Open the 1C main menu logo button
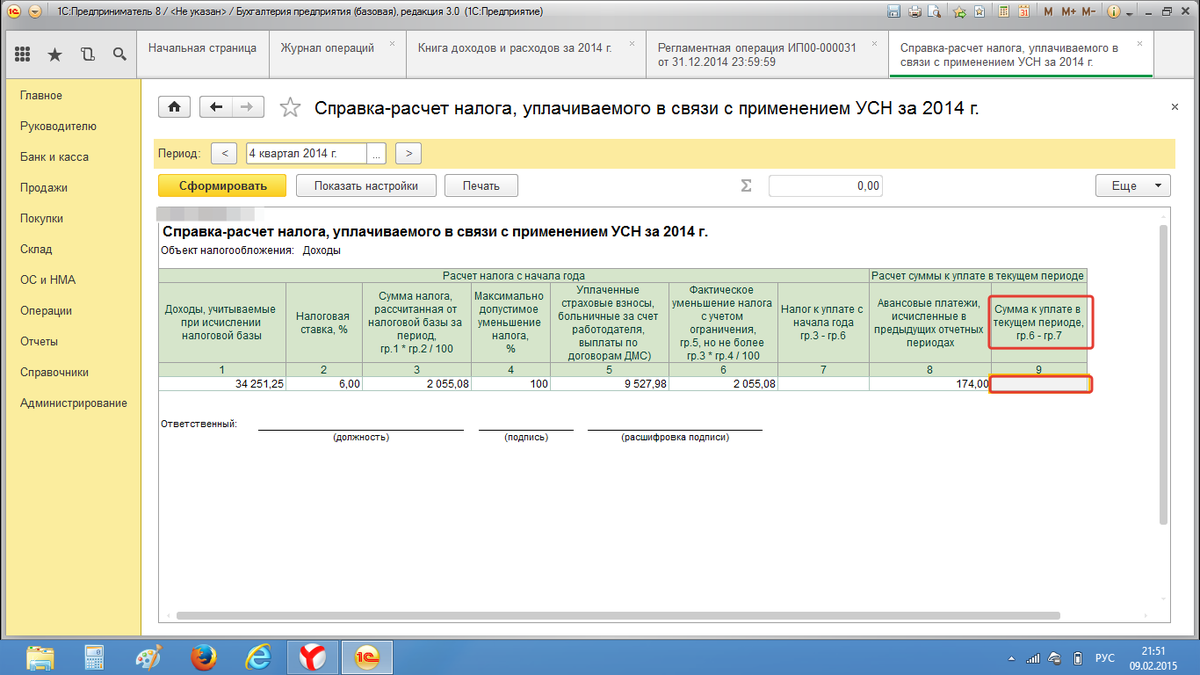This screenshot has width=1200, height=675. tap(13, 12)
